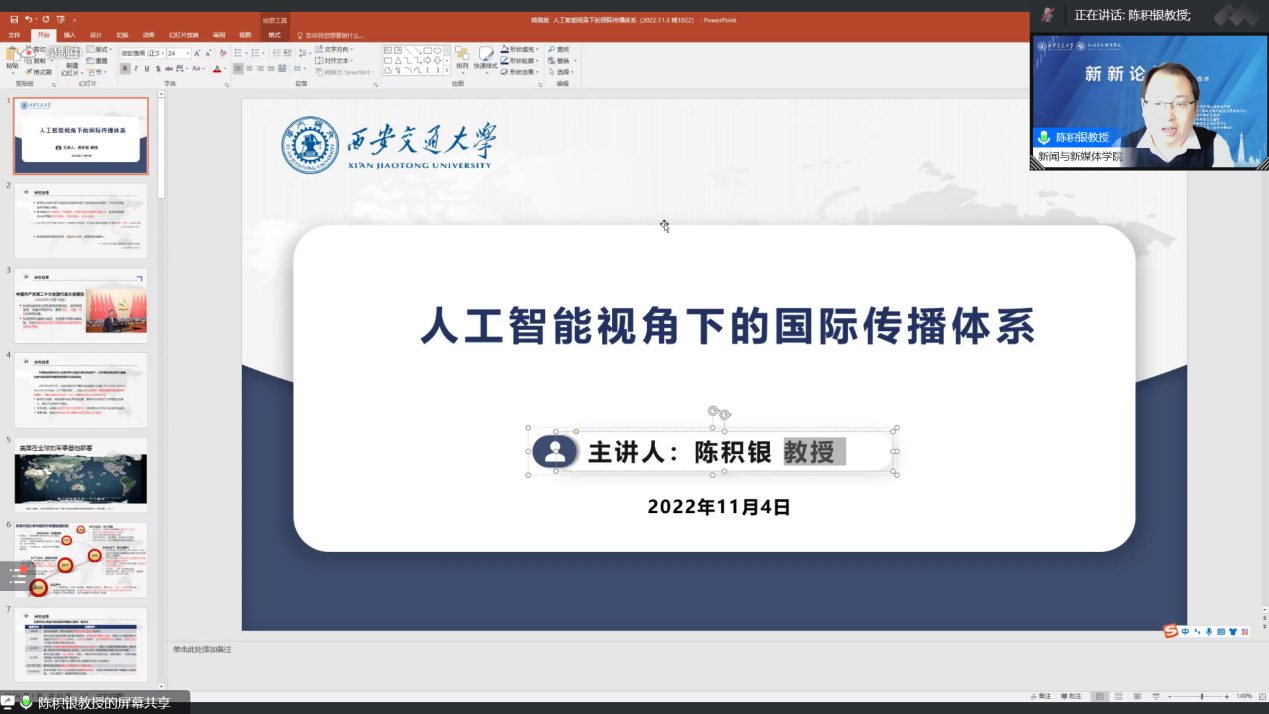Click the Quick Styles (快速样式) icon
Viewport: 1269px width, 714px height.
485,58
